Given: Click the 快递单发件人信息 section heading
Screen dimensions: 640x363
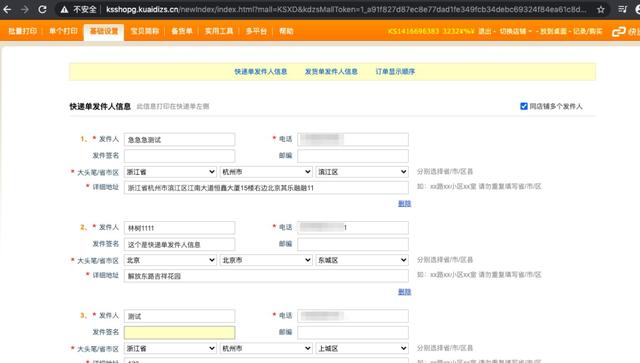Looking at the screenshot, I should (x=100, y=106).
